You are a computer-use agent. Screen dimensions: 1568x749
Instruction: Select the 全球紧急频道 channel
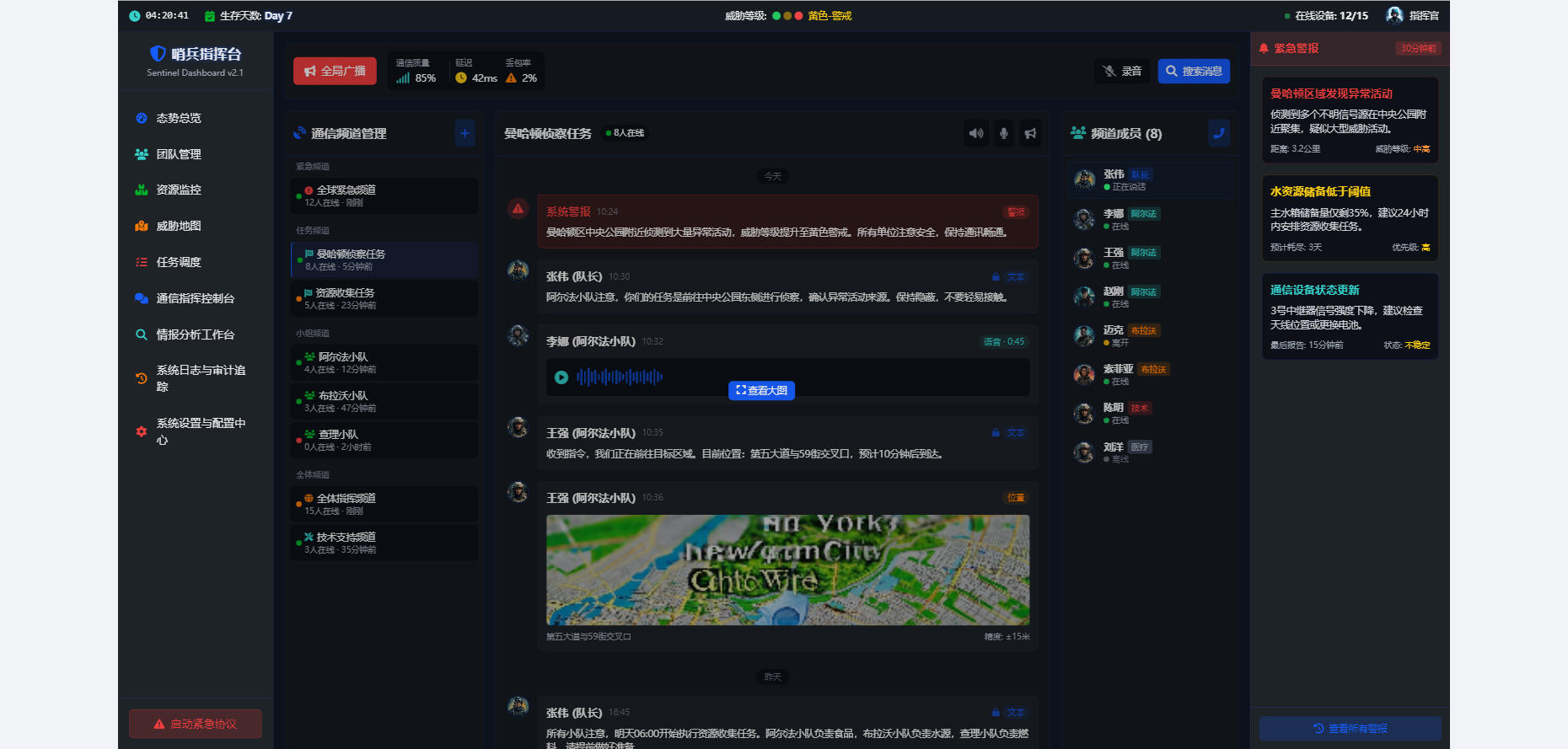pos(384,195)
